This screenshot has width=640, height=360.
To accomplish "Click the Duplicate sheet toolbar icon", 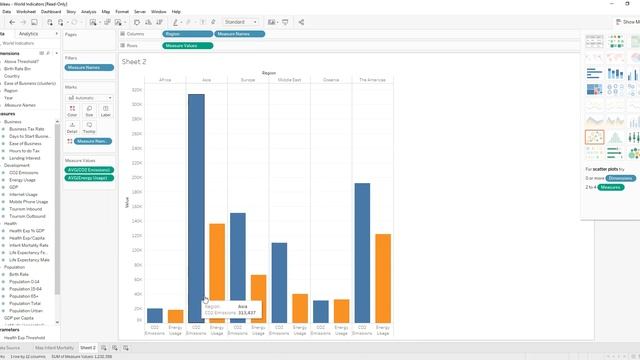I will point(107,22).
